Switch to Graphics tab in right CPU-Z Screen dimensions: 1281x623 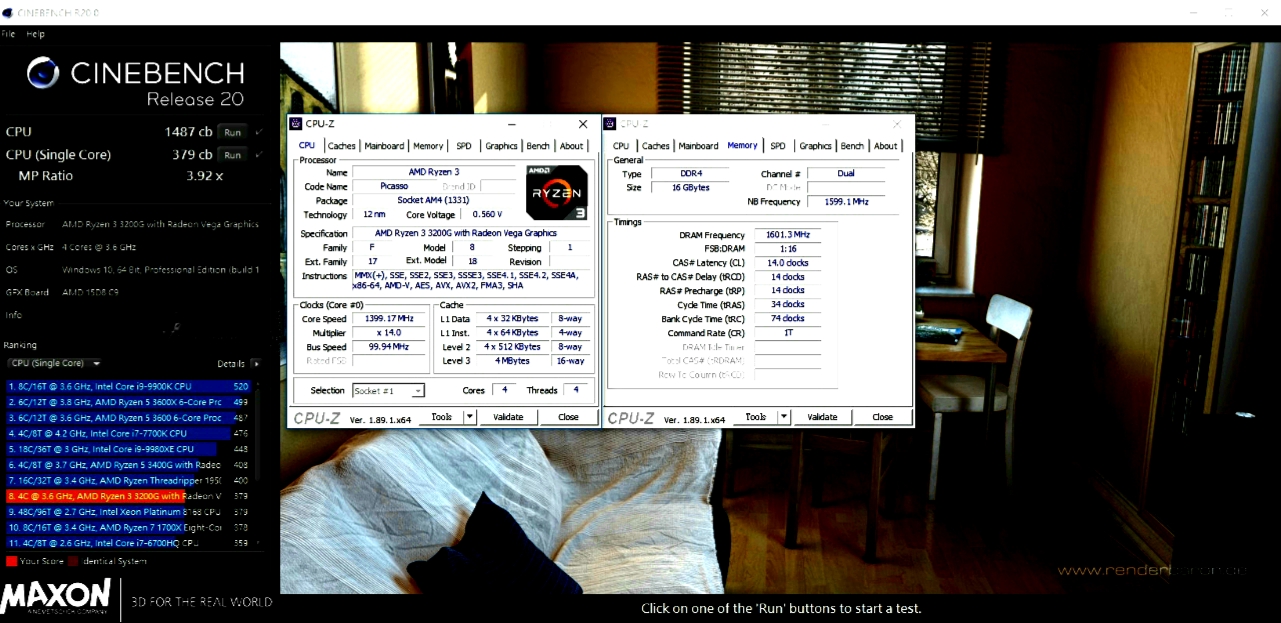tap(815, 146)
